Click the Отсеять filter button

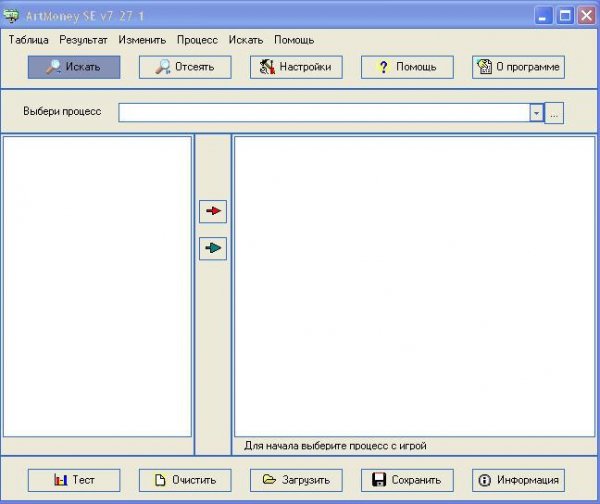point(185,67)
